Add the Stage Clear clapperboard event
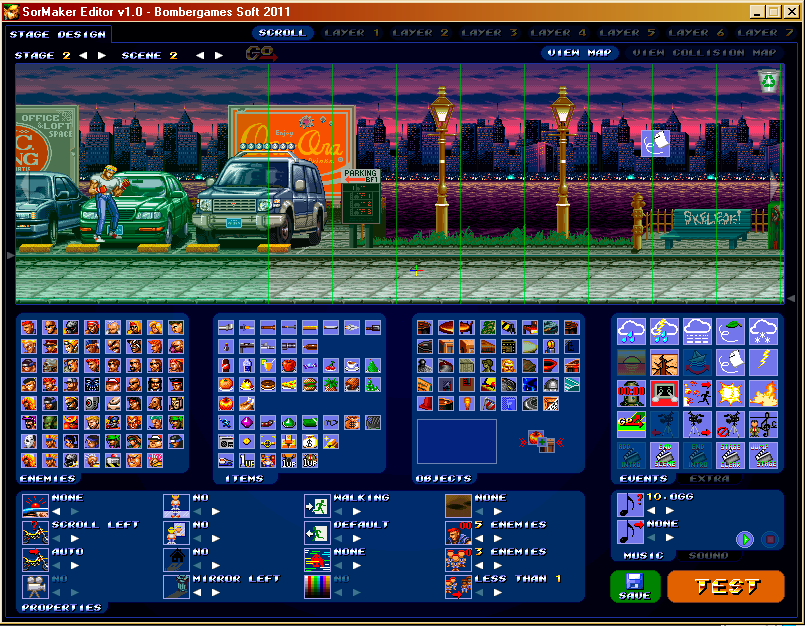 click(730, 455)
